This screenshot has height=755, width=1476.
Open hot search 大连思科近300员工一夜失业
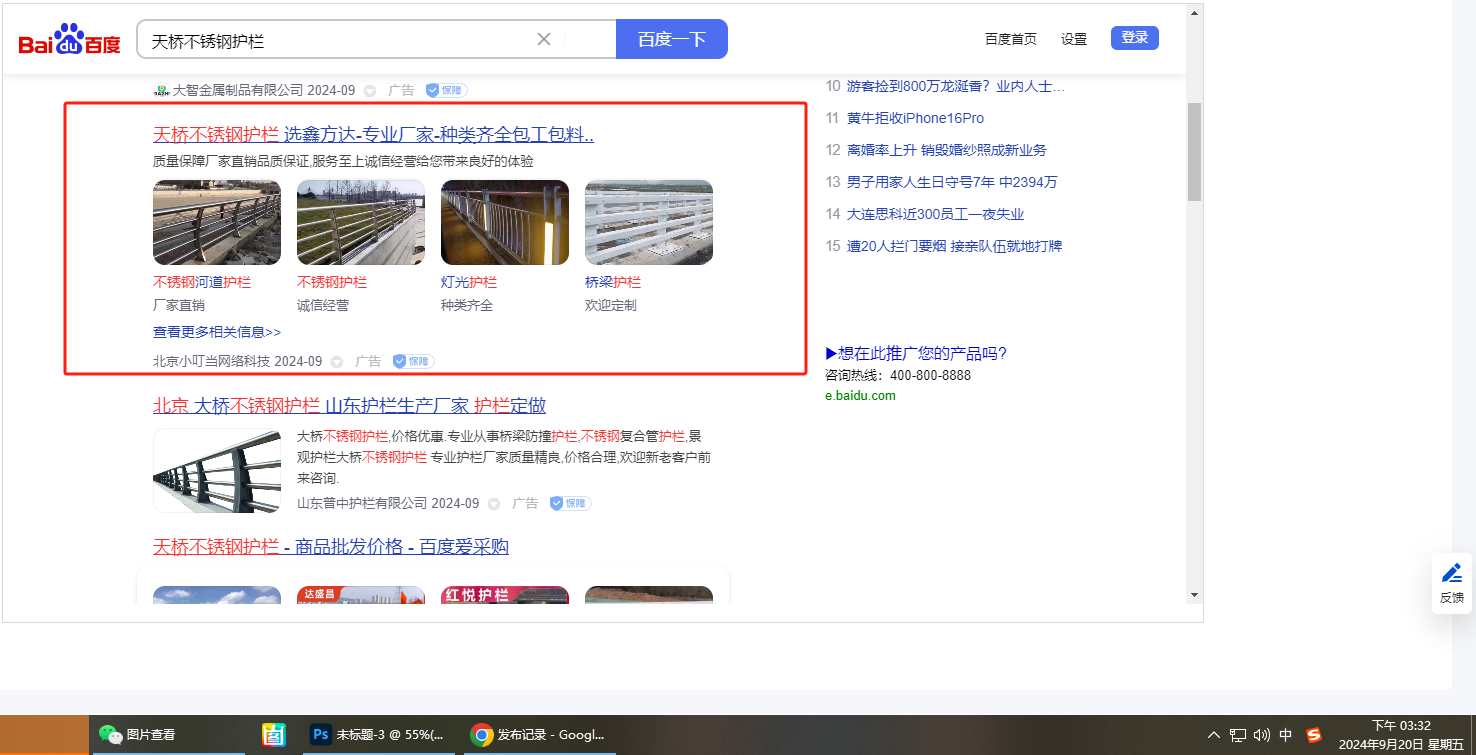point(936,214)
